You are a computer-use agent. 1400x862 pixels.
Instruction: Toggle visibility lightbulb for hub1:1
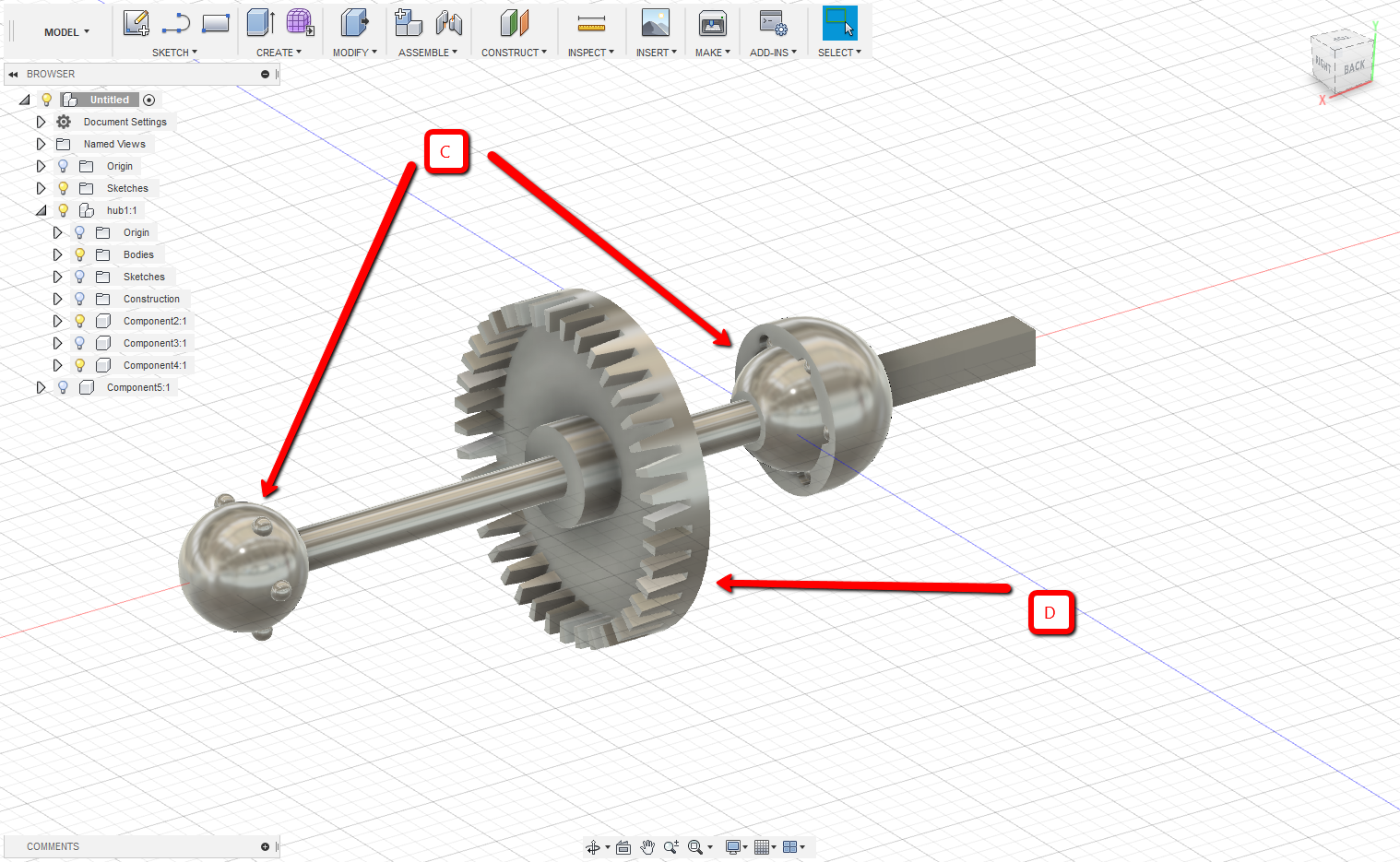(x=63, y=210)
